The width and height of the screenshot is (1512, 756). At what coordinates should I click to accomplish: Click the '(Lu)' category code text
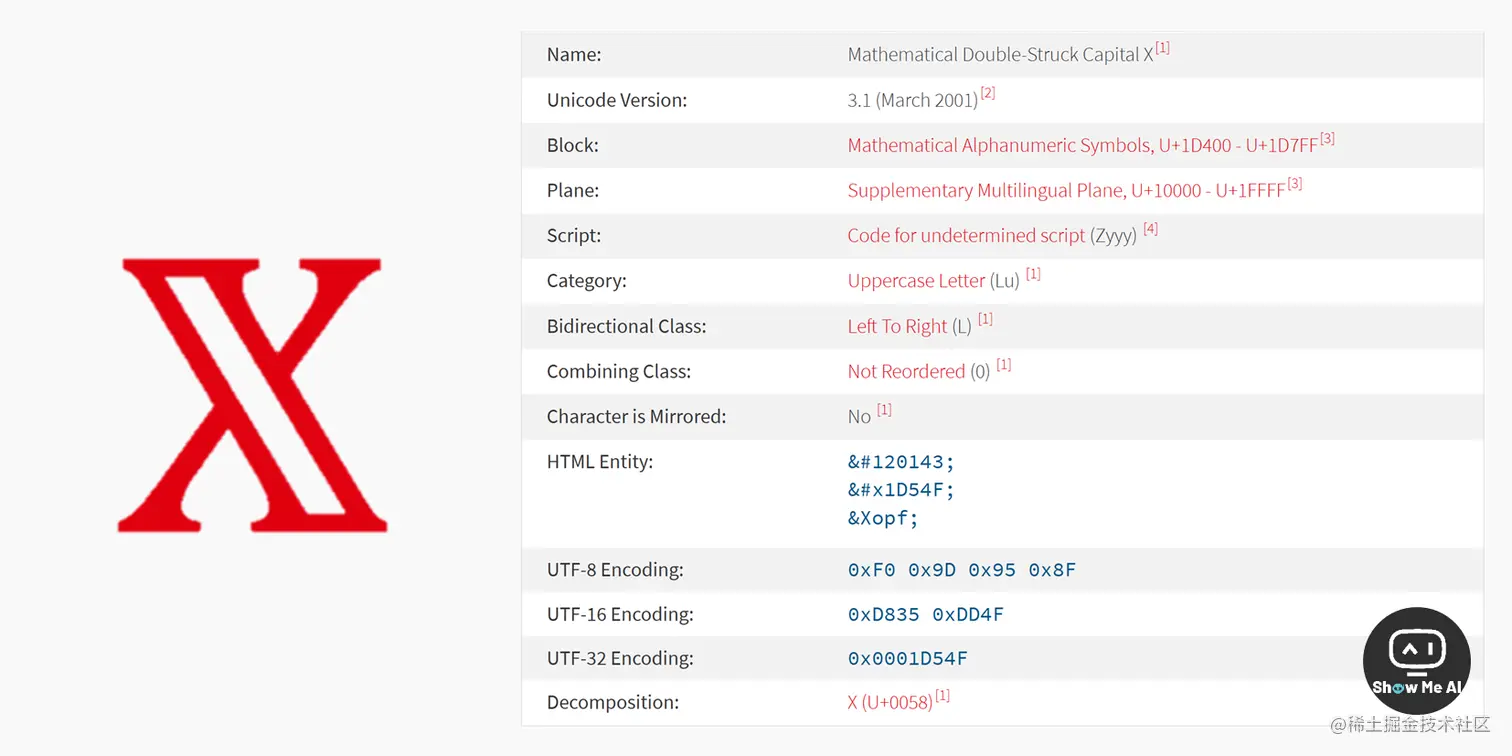1005,281
